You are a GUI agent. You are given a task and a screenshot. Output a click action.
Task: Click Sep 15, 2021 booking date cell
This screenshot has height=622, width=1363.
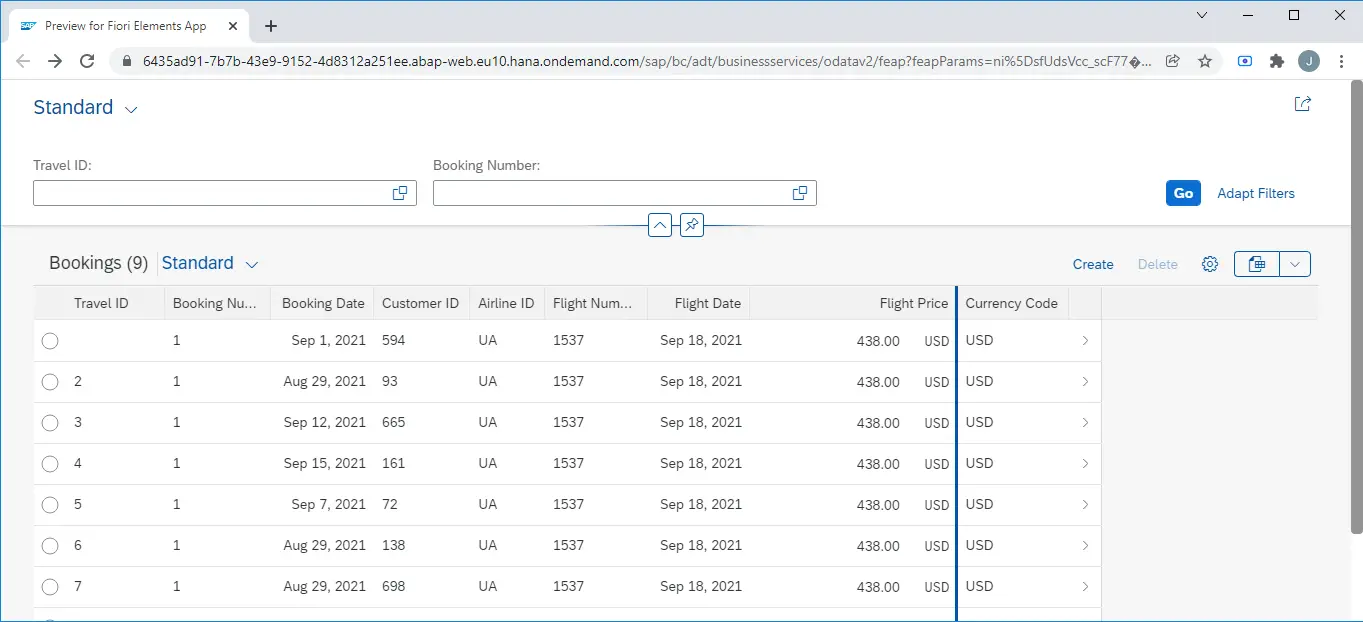click(325, 464)
